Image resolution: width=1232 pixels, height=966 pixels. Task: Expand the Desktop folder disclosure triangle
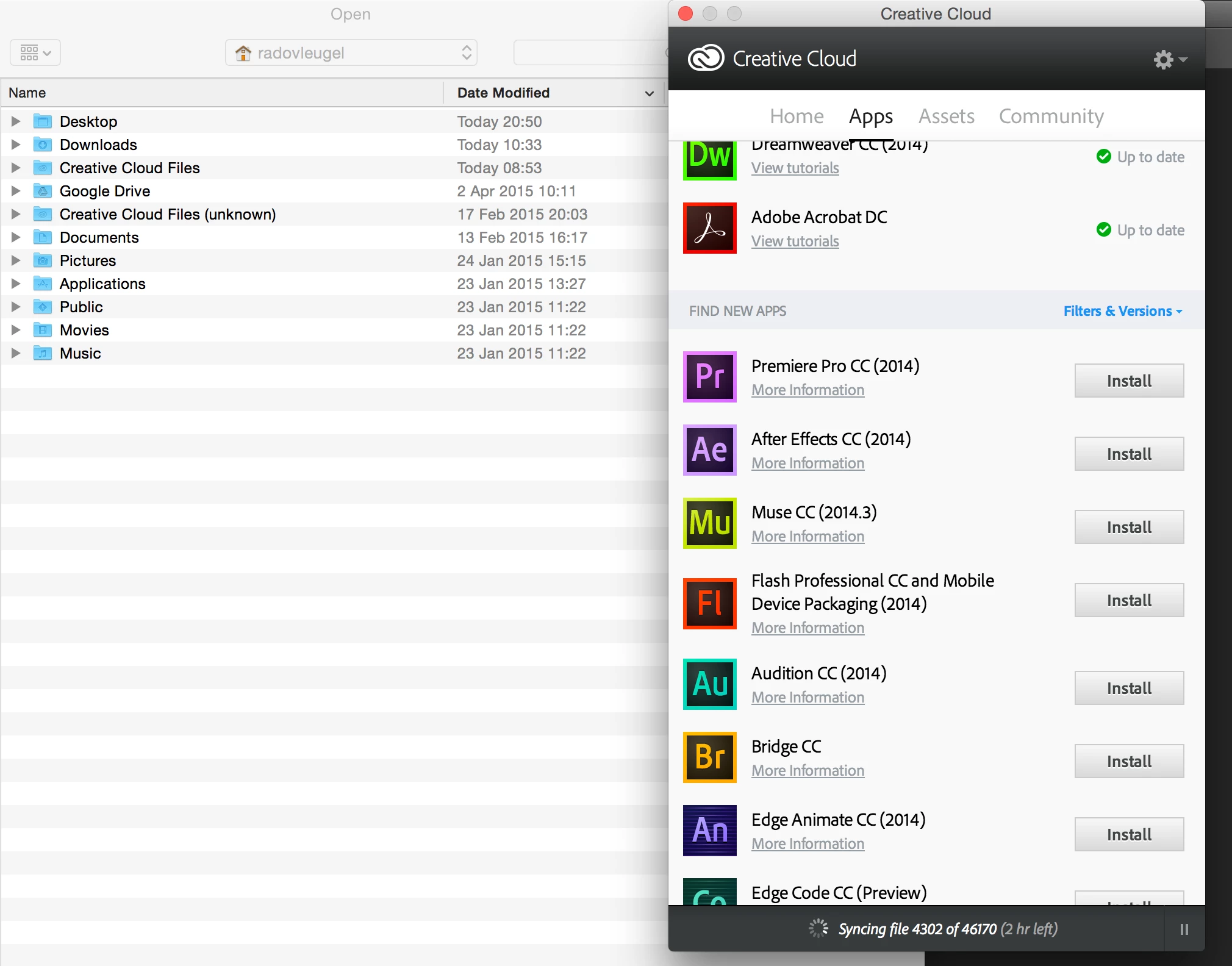(x=16, y=121)
